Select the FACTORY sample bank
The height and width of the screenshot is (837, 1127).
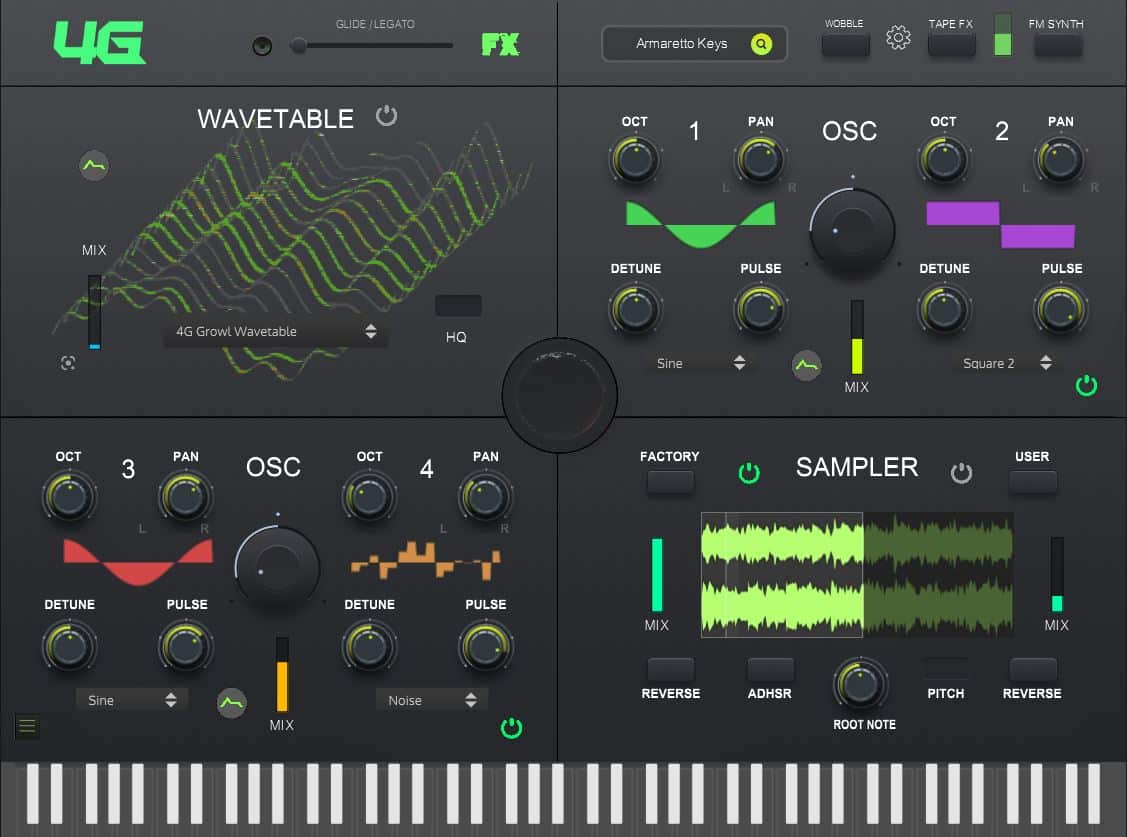click(670, 481)
